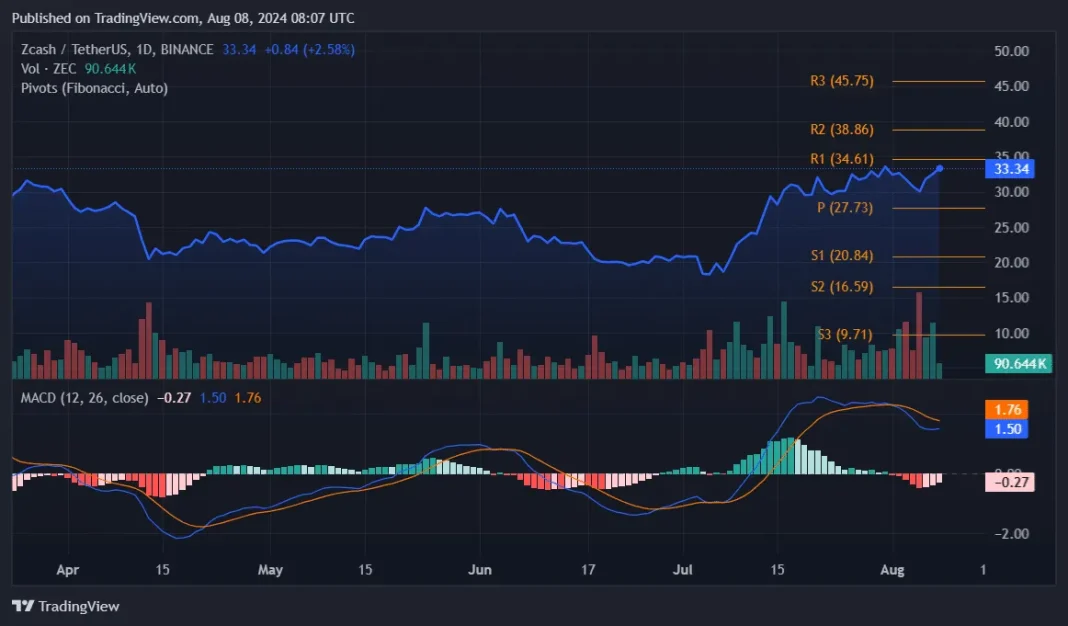Click the green 90.644K volume tag
Screen dimensions: 1068x626
pos(1018,364)
